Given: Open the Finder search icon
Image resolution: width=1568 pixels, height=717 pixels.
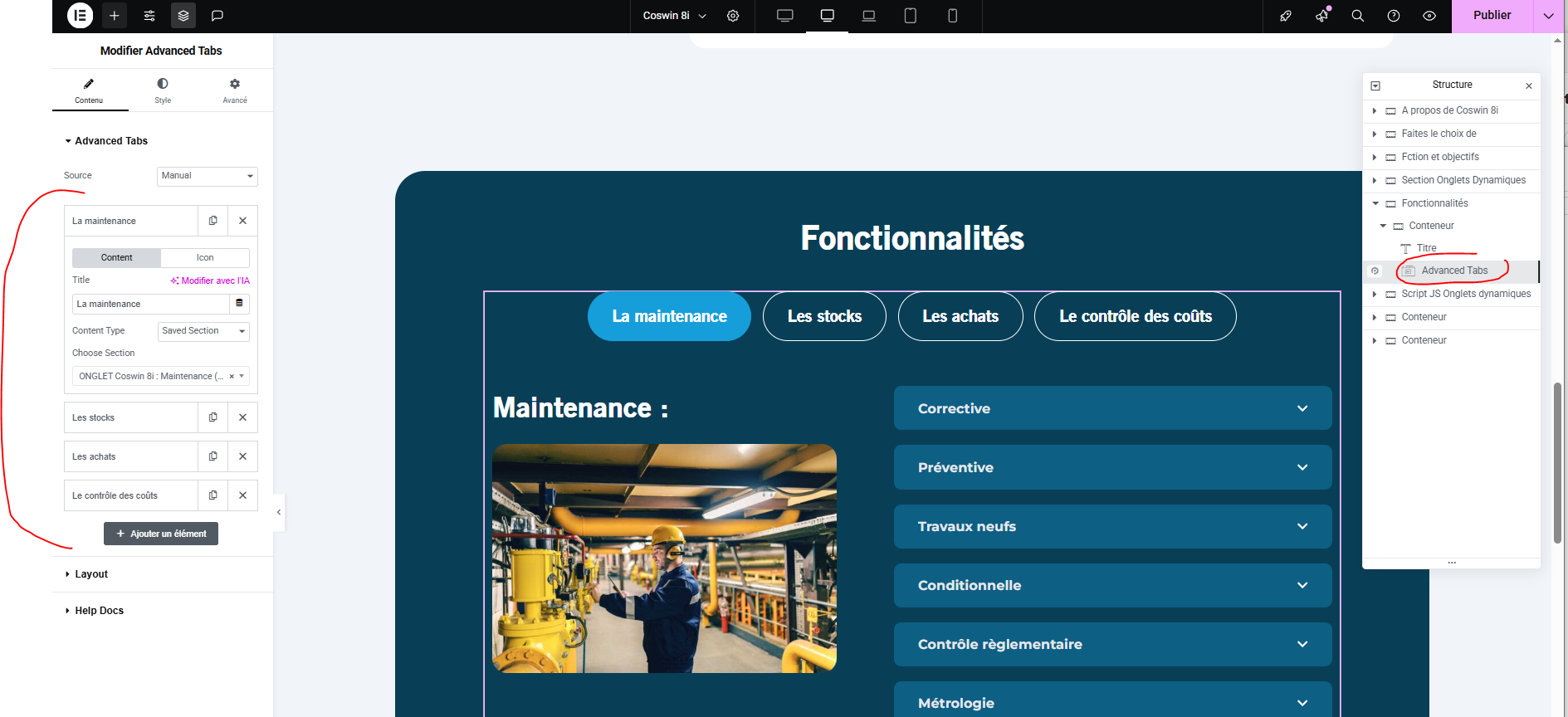Looking at the screenshot, I should pyautogui.click(x=1358, y=16).
